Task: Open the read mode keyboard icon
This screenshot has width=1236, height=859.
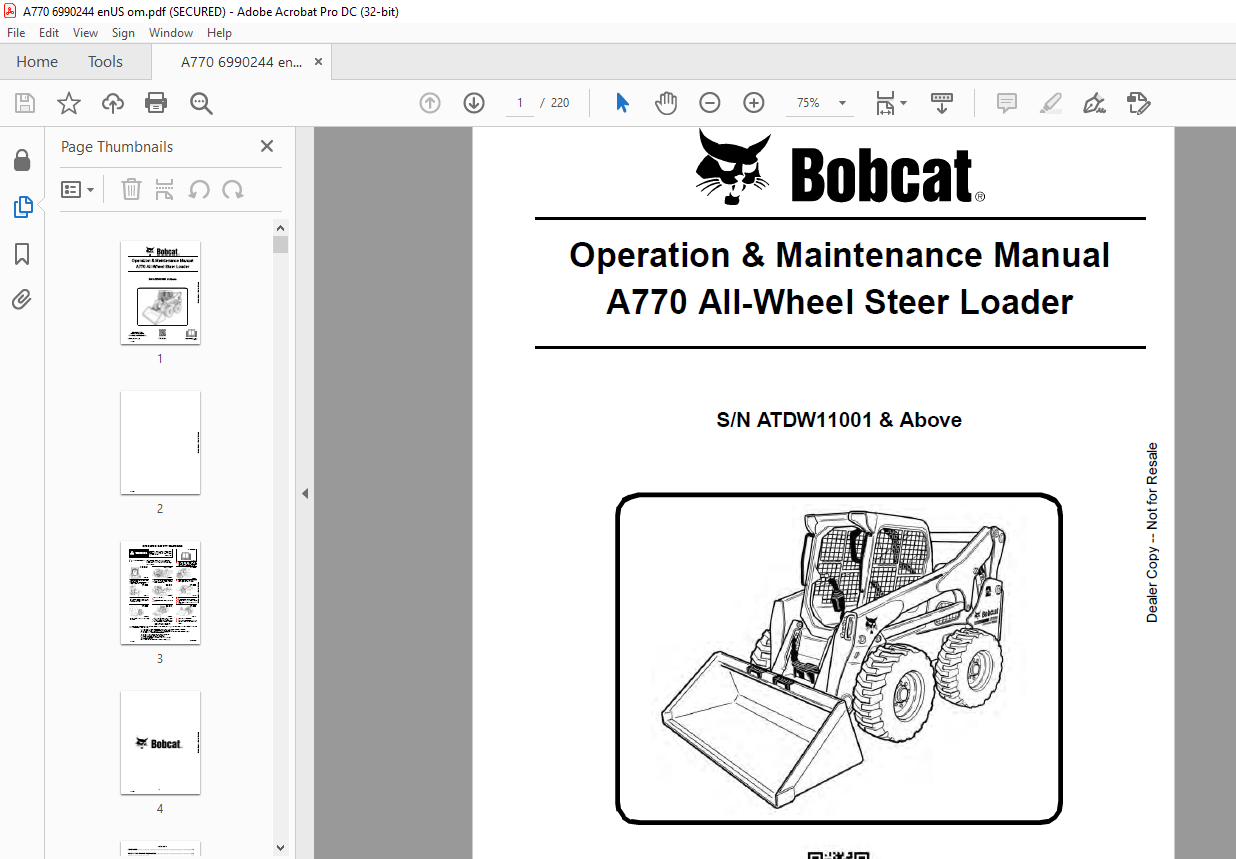Action: pyautogui.click(x=941, y=103)
